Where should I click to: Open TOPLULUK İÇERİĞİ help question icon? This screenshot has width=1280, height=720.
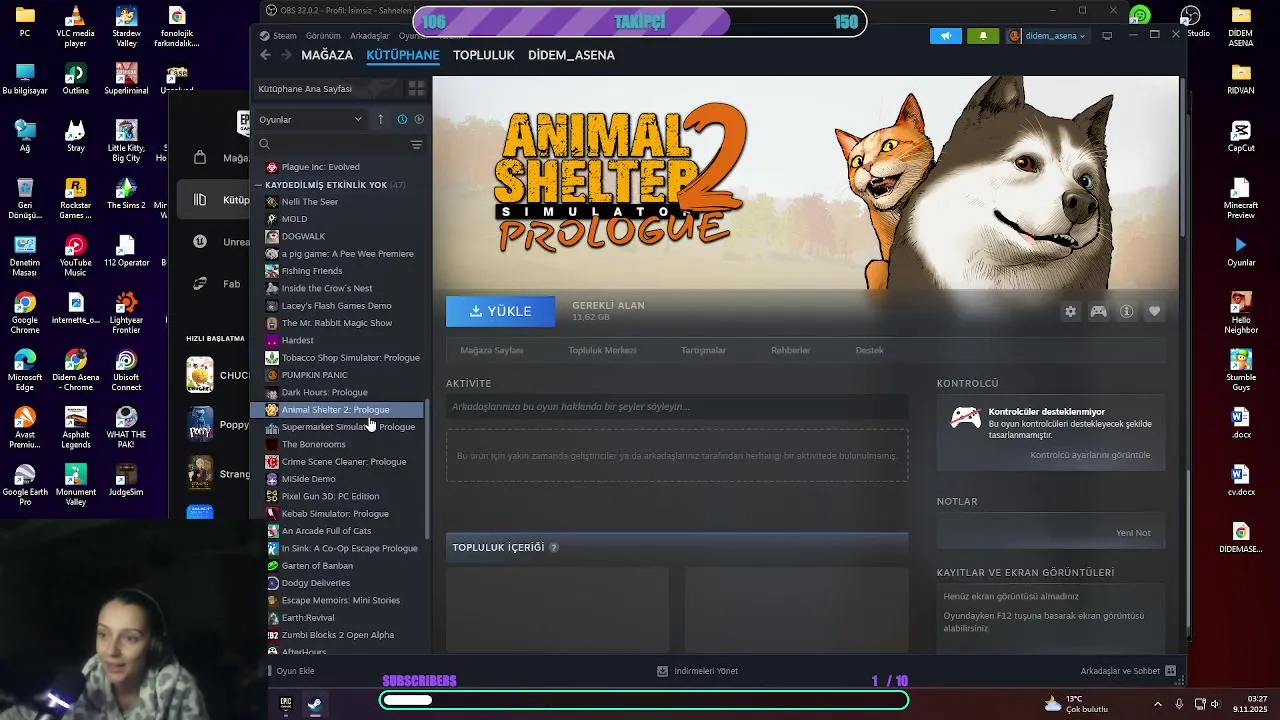[554, 548]
